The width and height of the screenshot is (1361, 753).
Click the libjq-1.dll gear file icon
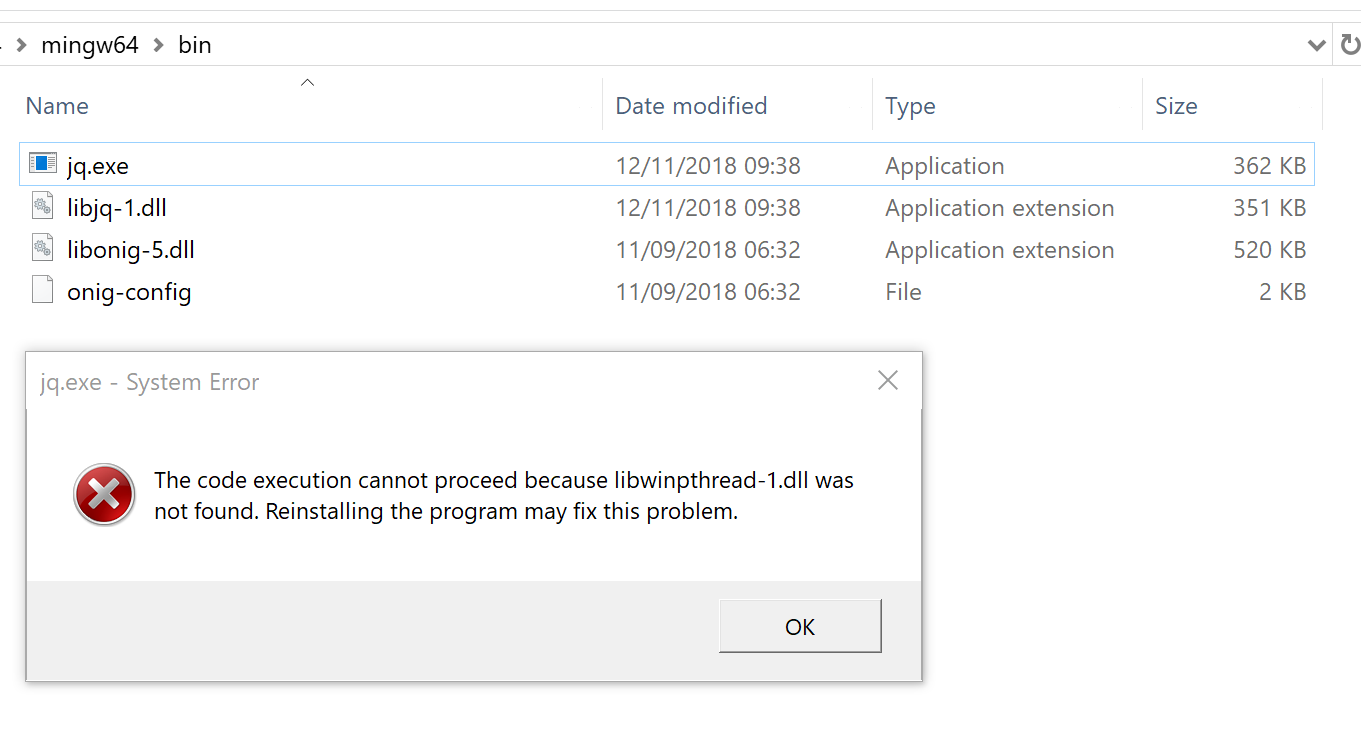click(43, 205)
